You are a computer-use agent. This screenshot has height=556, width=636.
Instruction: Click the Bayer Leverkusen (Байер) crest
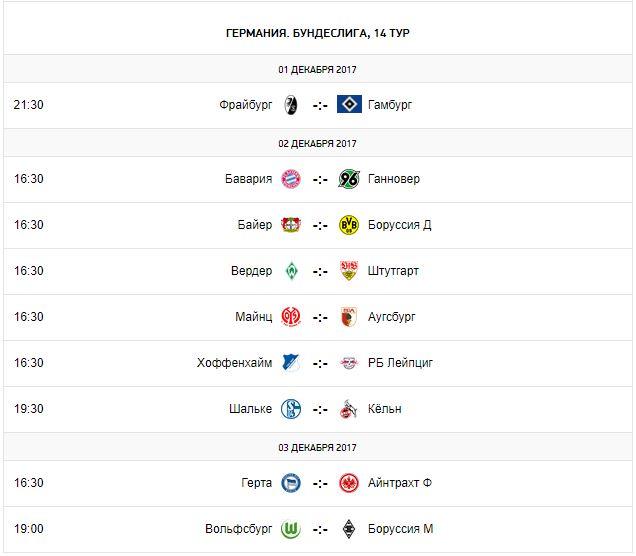click(x=290, y=225)
